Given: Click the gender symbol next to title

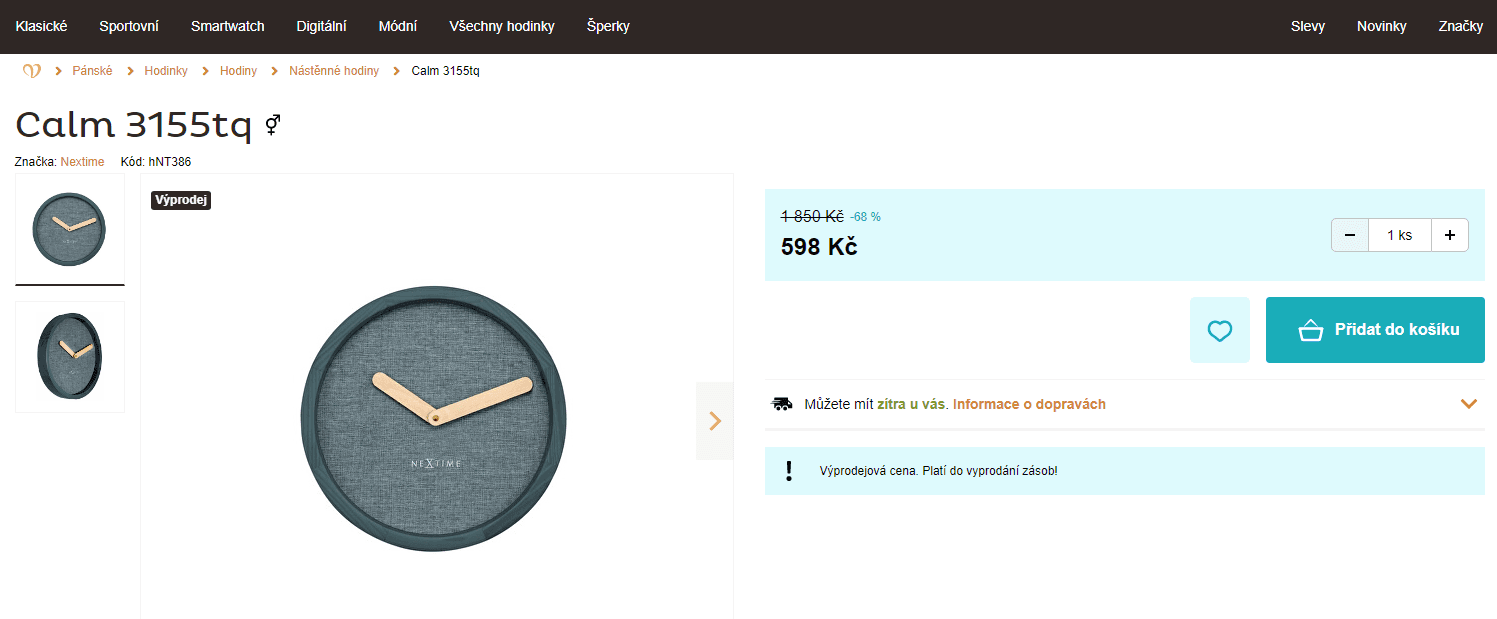Looking at the screenshot, I should (272, 126).
